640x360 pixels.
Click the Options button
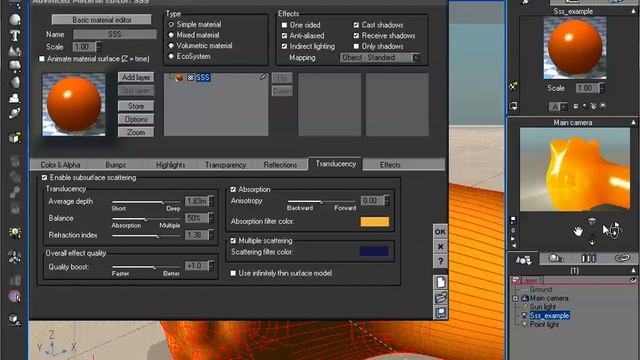[x=136, y=119]
